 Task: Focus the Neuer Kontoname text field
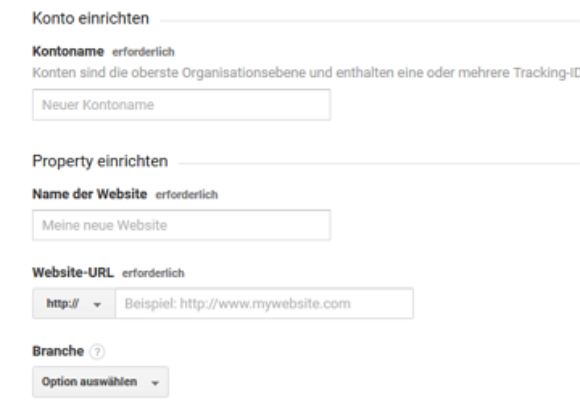coord(182,105)
